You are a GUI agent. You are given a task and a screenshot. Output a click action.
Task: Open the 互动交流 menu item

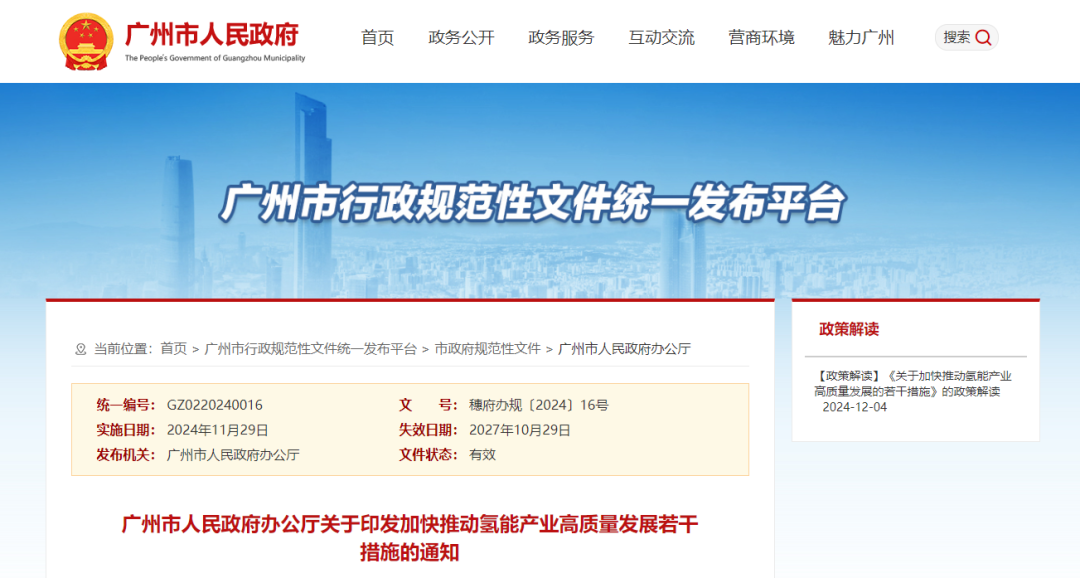pyautogui.click(x=661, y=38)
